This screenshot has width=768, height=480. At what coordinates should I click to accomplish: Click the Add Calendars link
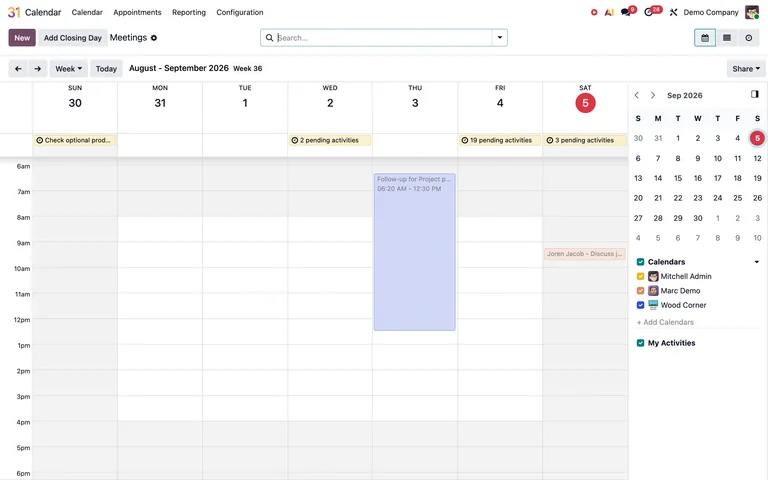(665, 322)
